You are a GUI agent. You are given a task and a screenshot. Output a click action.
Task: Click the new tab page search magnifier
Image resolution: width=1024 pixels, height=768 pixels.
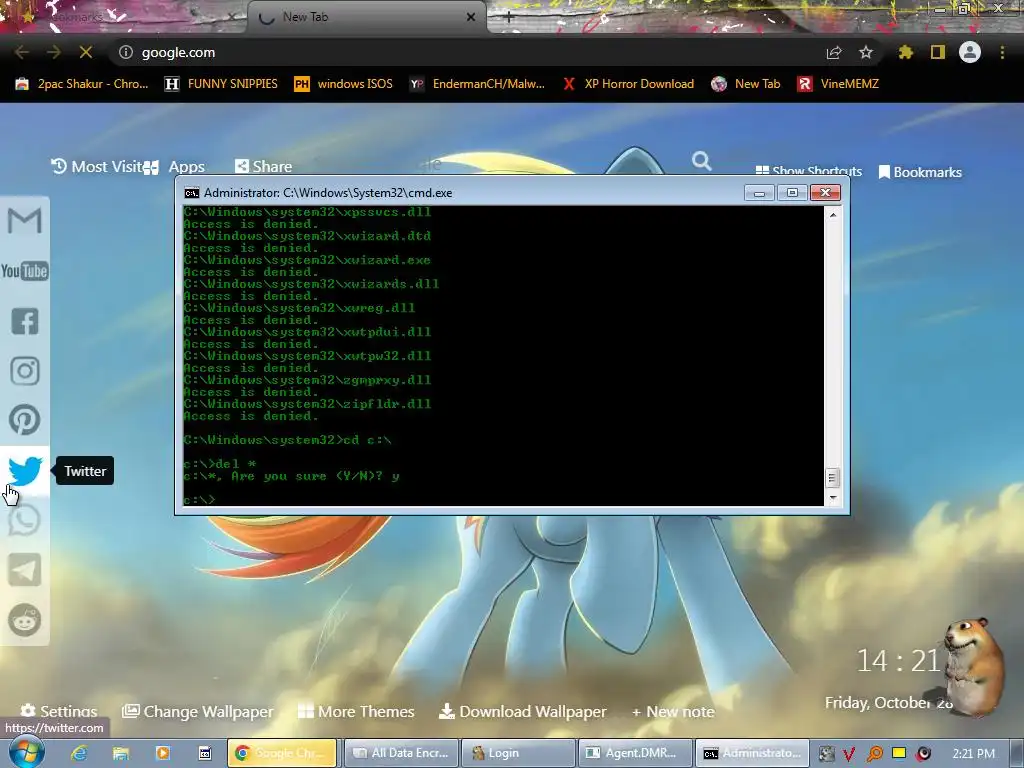702,161
